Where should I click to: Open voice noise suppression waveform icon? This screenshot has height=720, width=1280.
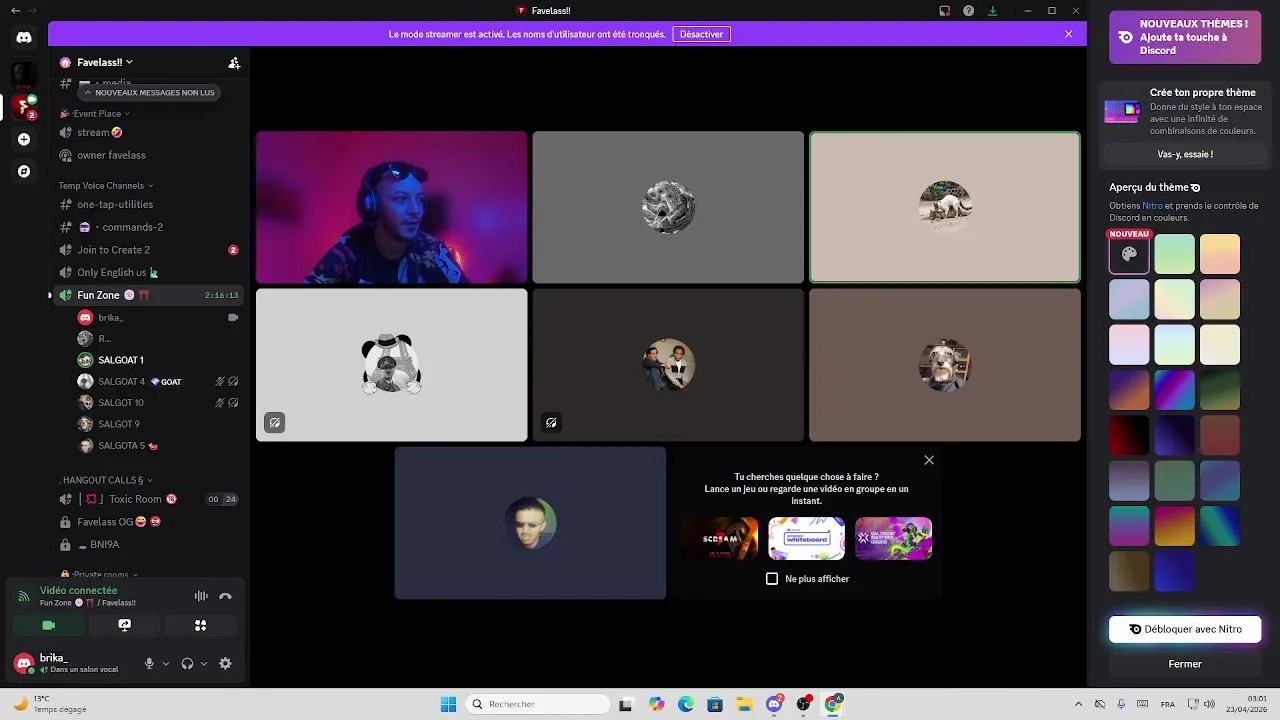[x=201, y=596]
